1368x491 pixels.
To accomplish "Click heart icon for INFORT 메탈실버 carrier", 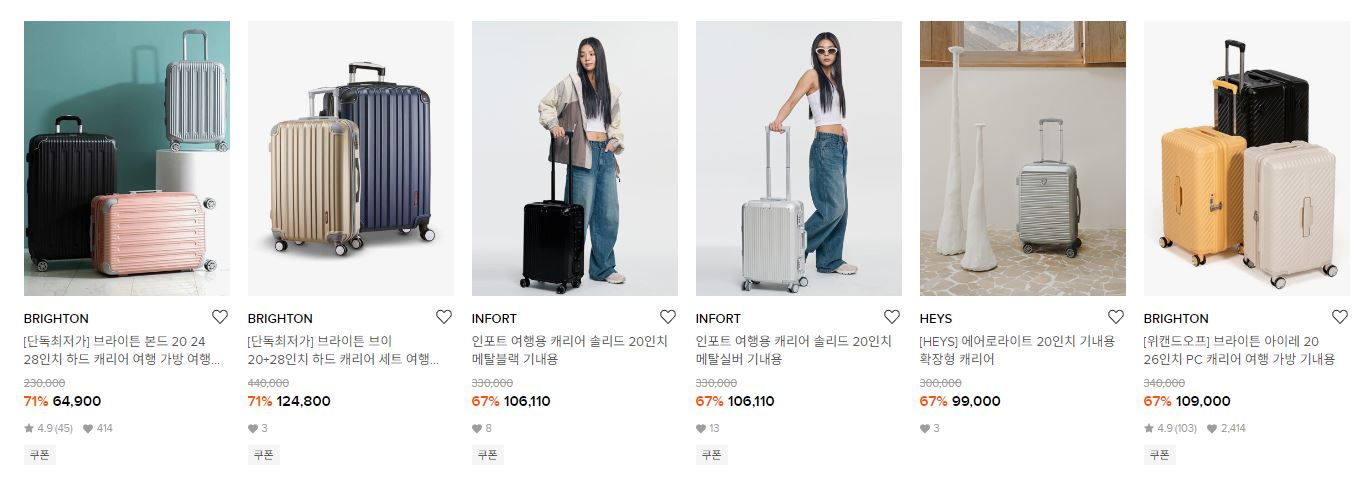I will (x=892, y=317).
